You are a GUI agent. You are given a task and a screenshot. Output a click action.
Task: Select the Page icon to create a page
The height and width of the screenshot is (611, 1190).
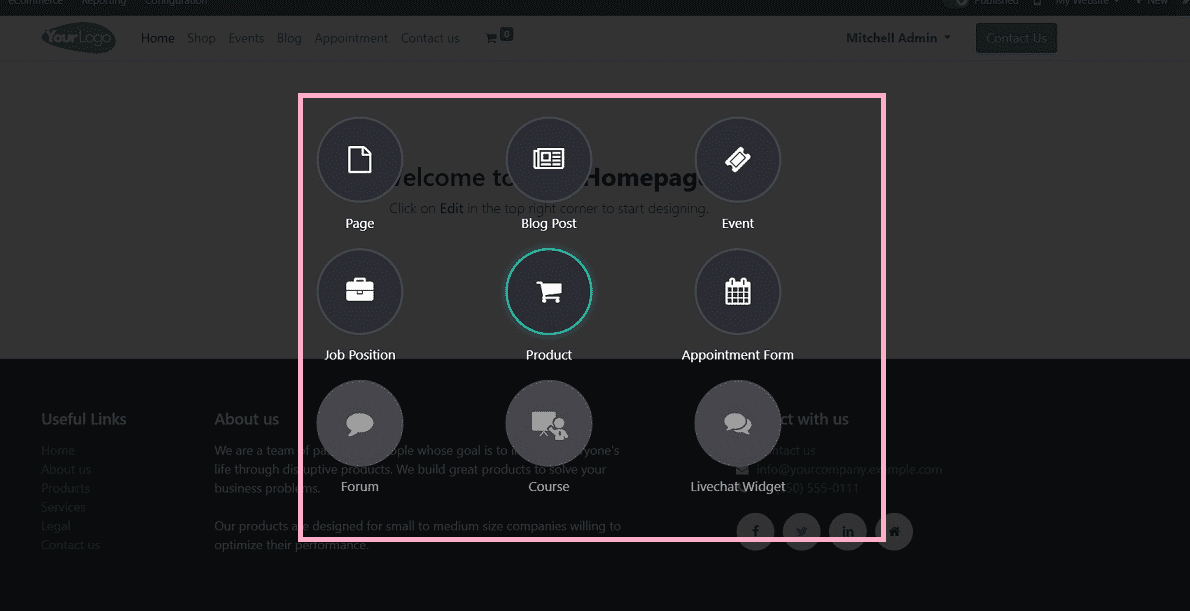pyautogui.click(x=360, y=160)
